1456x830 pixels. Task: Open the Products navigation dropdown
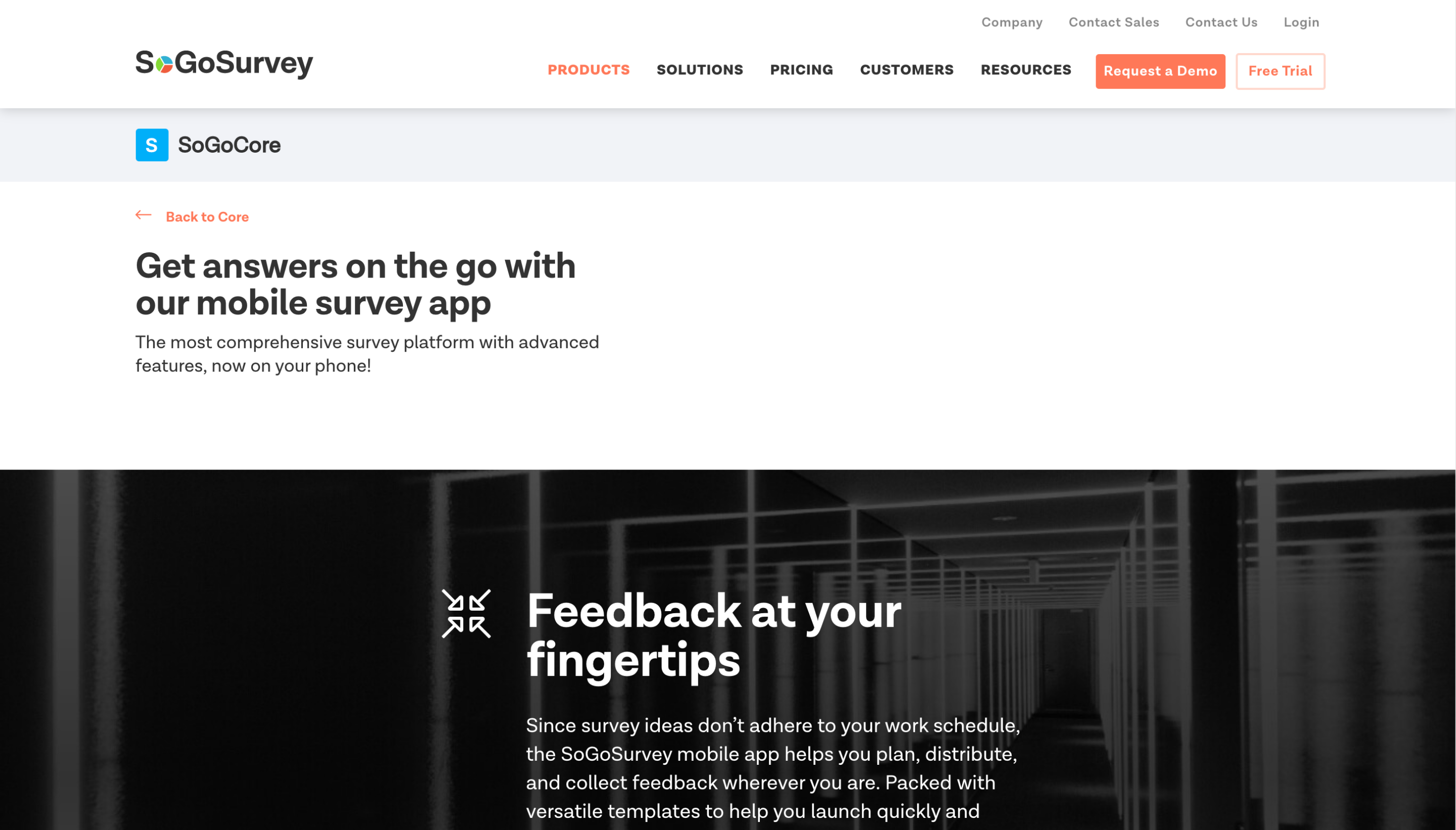click(589, 69)
